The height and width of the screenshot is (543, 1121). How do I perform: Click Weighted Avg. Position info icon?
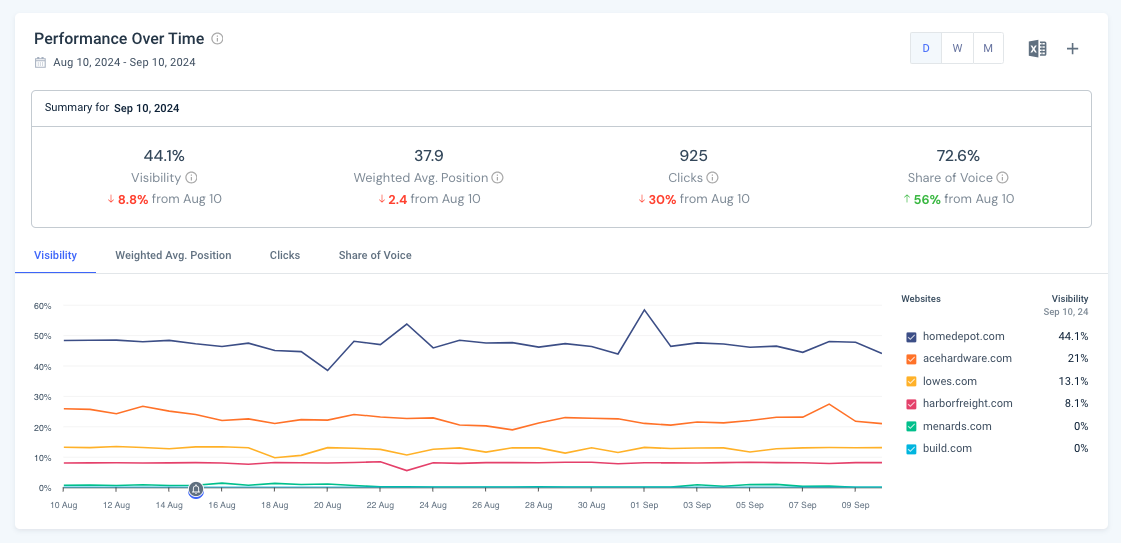pos(498,178)
